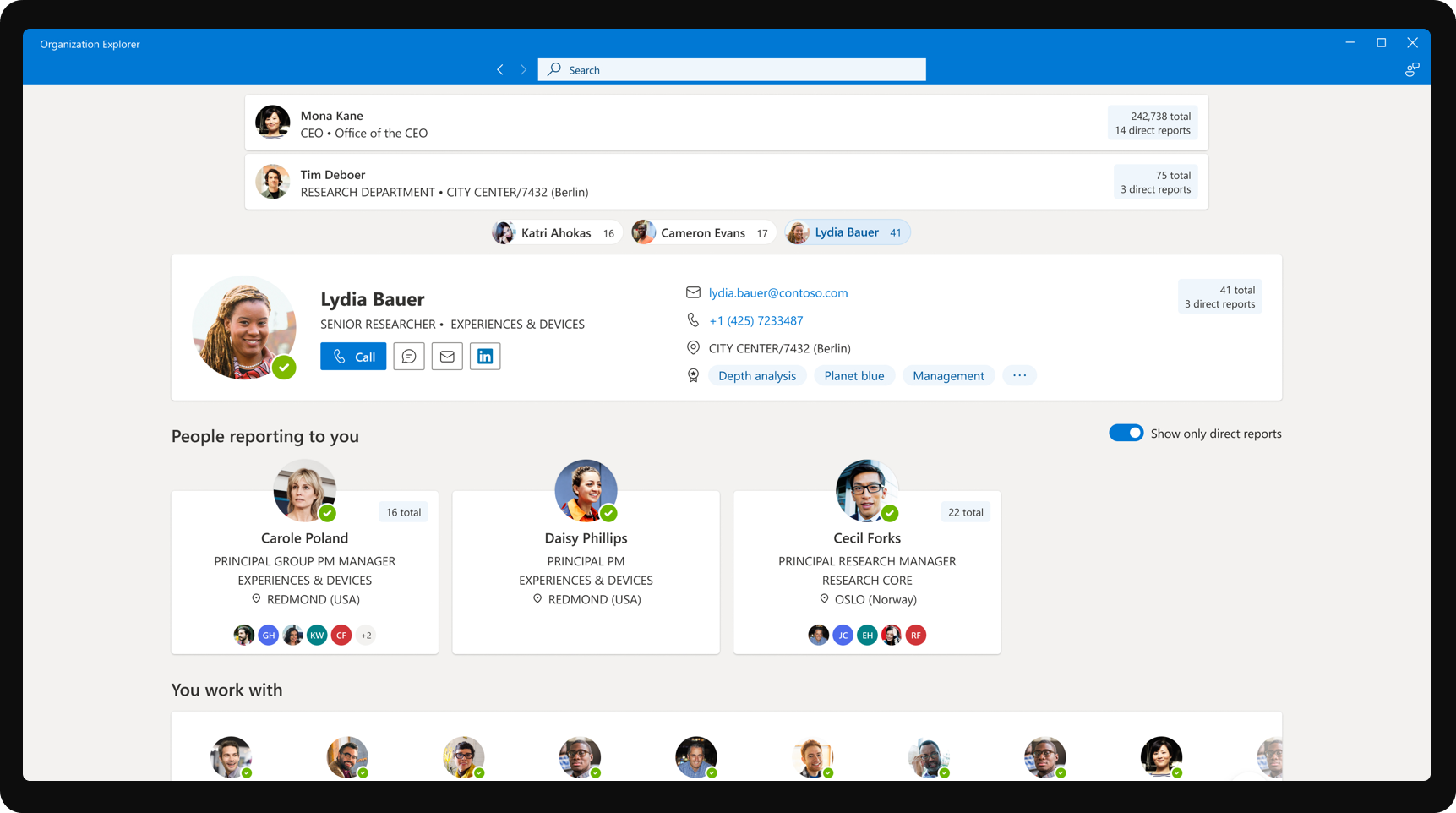
Task: Navigate forward with the right arrow
Action: pyautogui.click(x=523, y=70)
